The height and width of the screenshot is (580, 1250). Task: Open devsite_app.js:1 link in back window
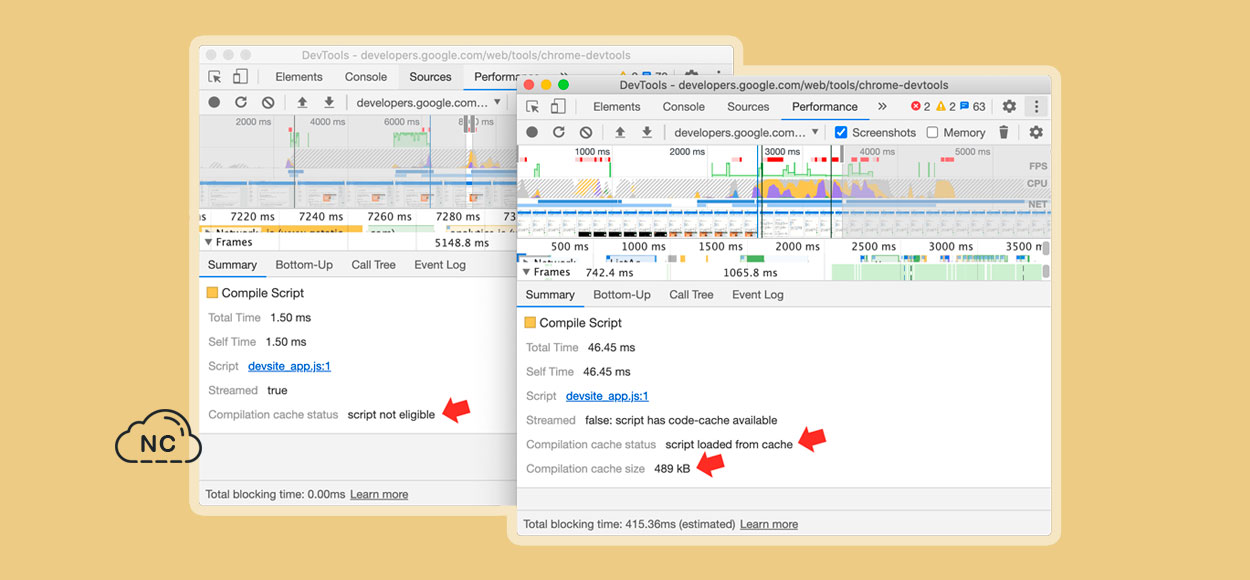pyautogui.click(x=289, y=366)
